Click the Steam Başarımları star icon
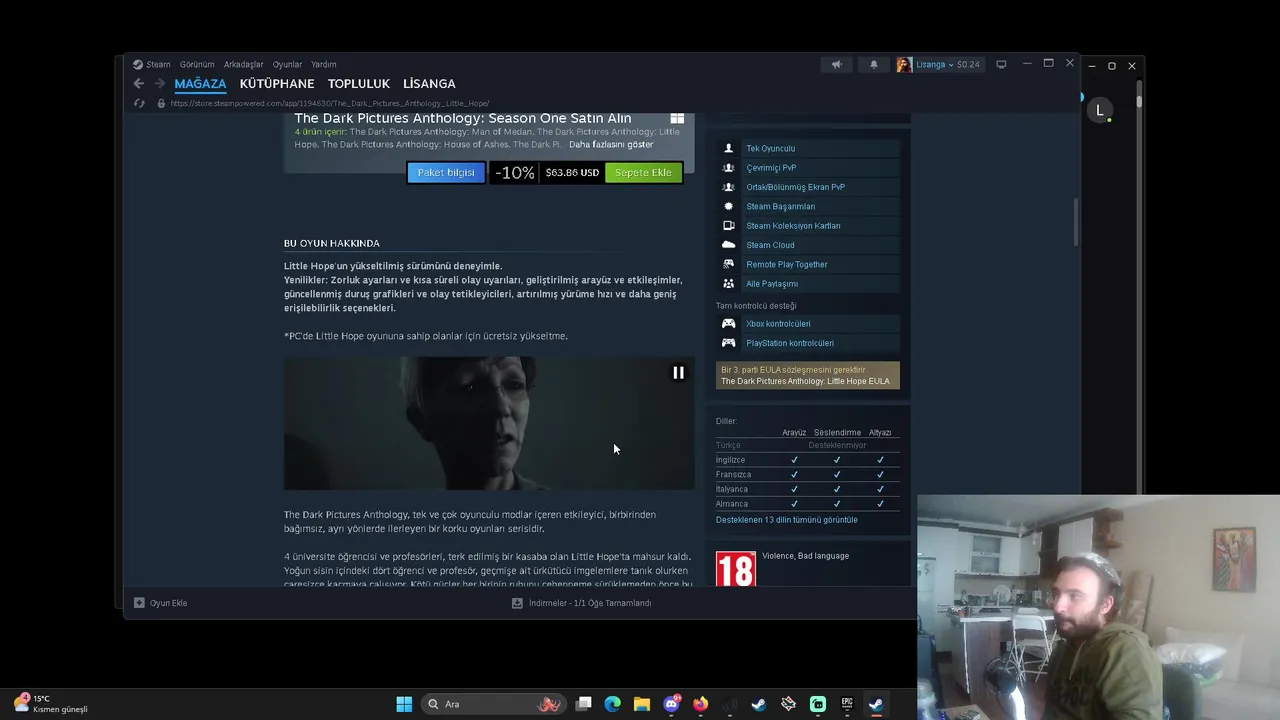Viewport: 1280px width, 720px height. click(x=728, y=206)
